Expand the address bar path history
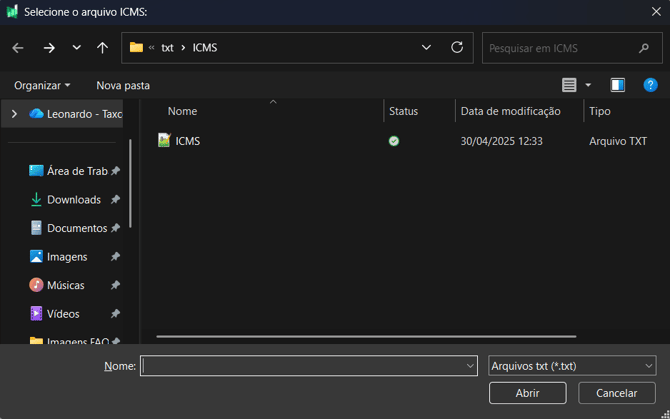 point(427,47)
